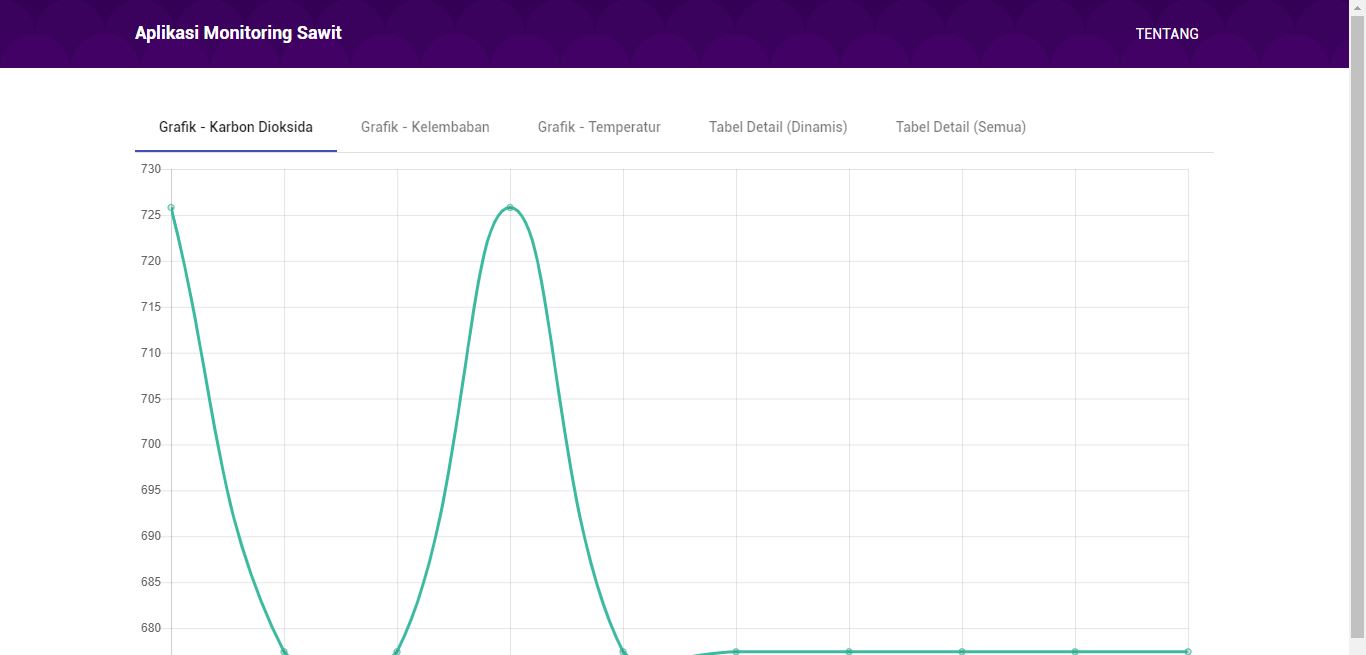Viewport: 1366px width, 655px height.
Task: Click the 700 y-axis label
Action: point(150,444)
